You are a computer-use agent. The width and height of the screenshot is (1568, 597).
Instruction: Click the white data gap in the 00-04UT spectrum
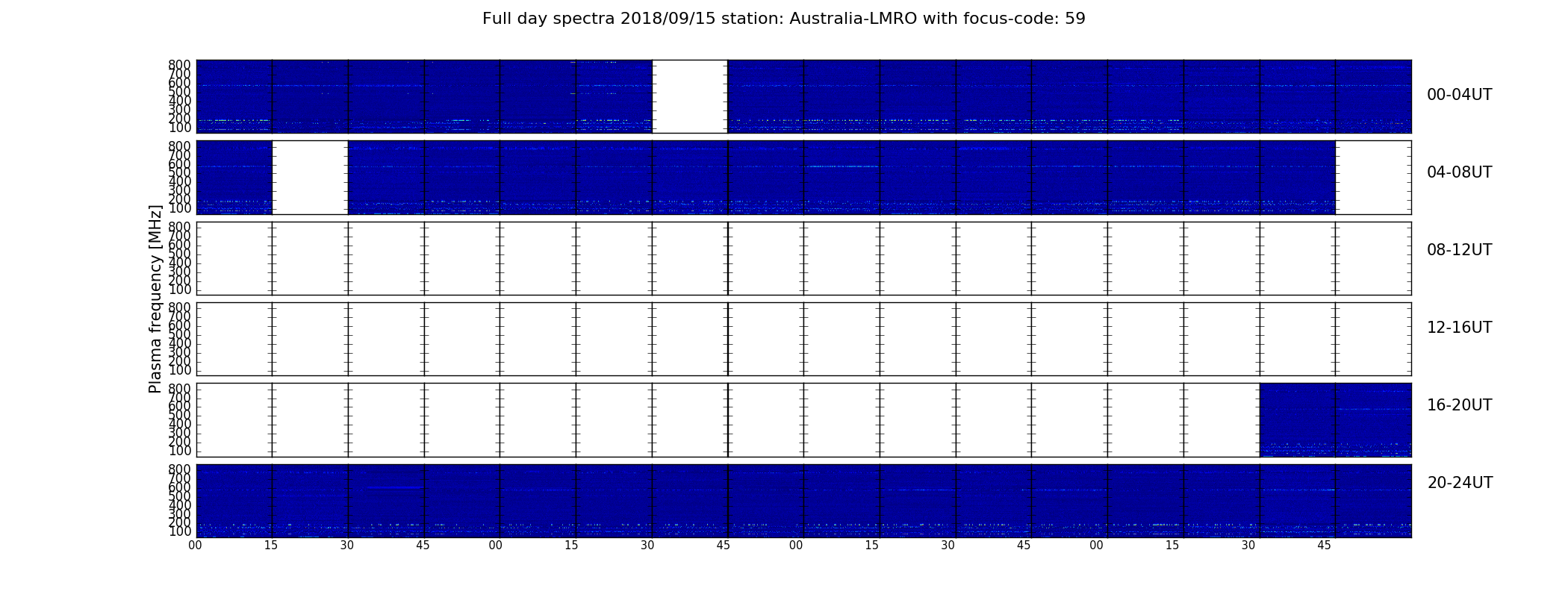[x=690, y=96]
